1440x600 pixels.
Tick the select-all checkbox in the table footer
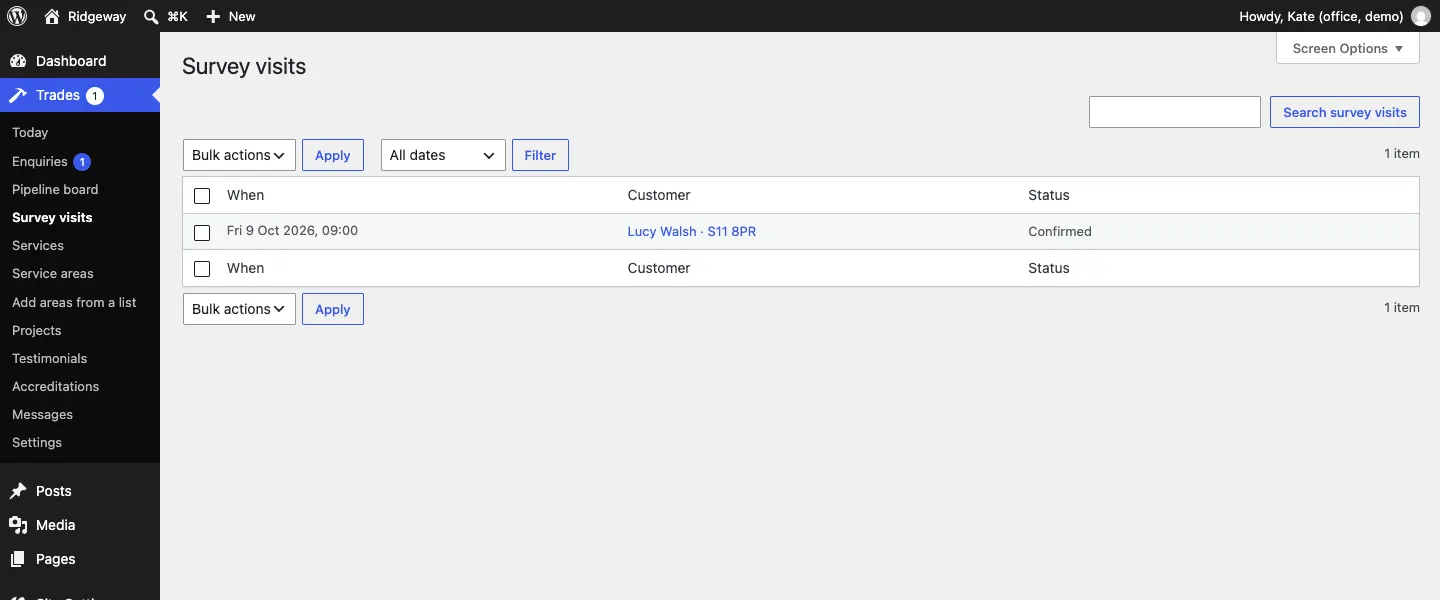pos(202,269)
